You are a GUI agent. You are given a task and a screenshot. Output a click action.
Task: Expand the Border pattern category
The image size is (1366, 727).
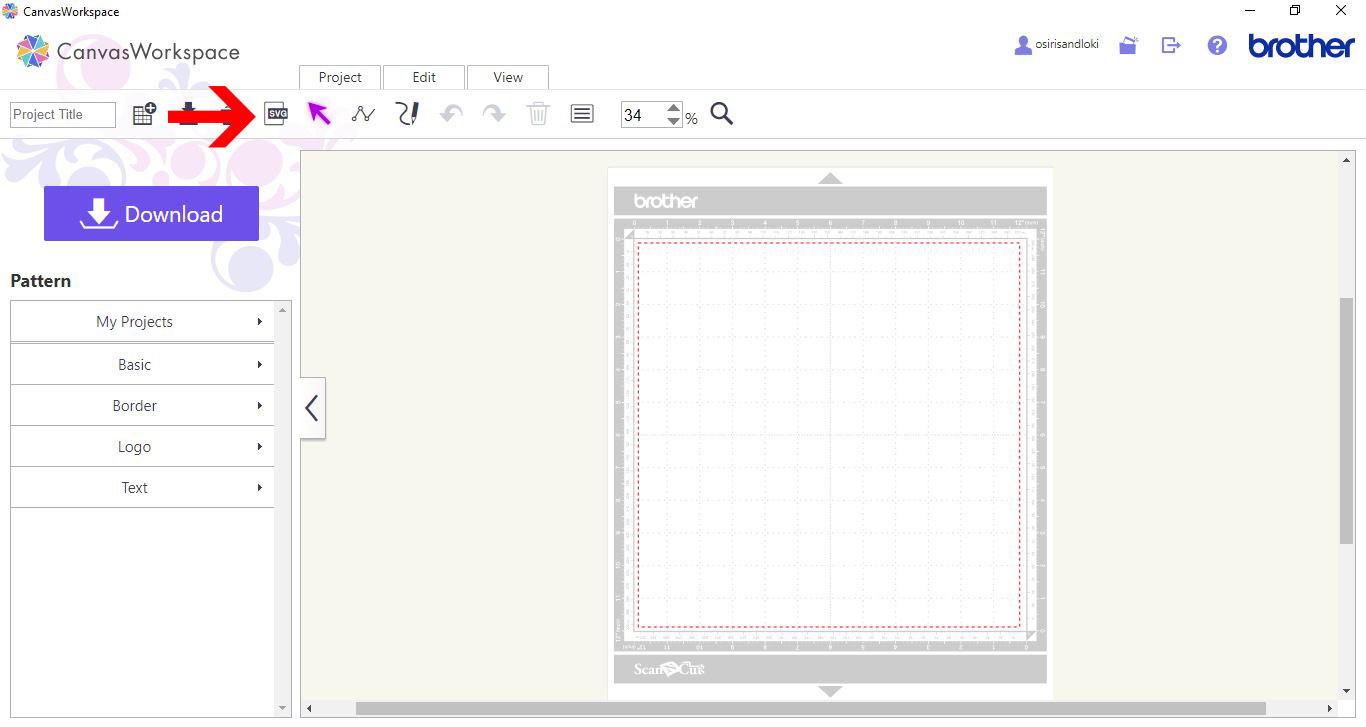pos(141,405)
